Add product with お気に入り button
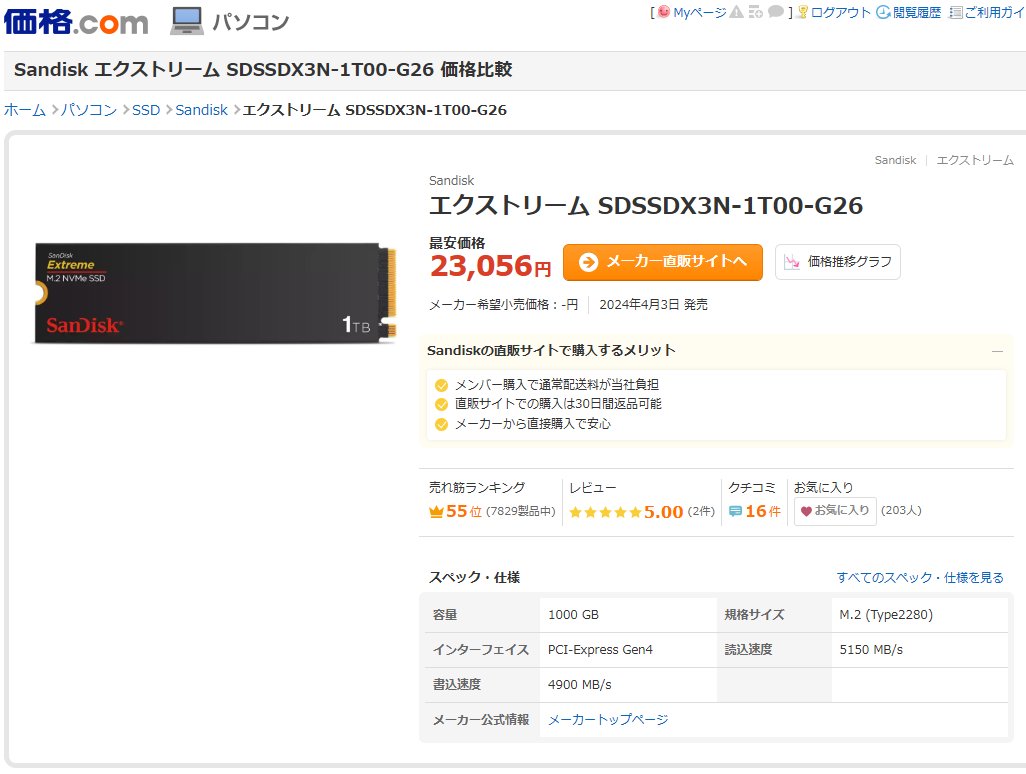The width and height of the screenshot is (1026, 774). point(835,511)
